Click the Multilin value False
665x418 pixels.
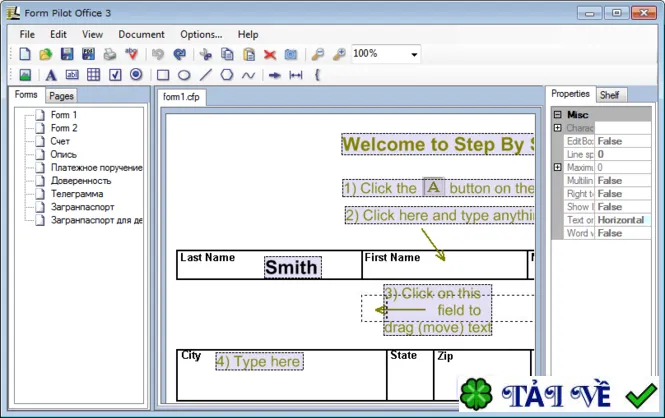pyautogui.click(x=623, y=181)
